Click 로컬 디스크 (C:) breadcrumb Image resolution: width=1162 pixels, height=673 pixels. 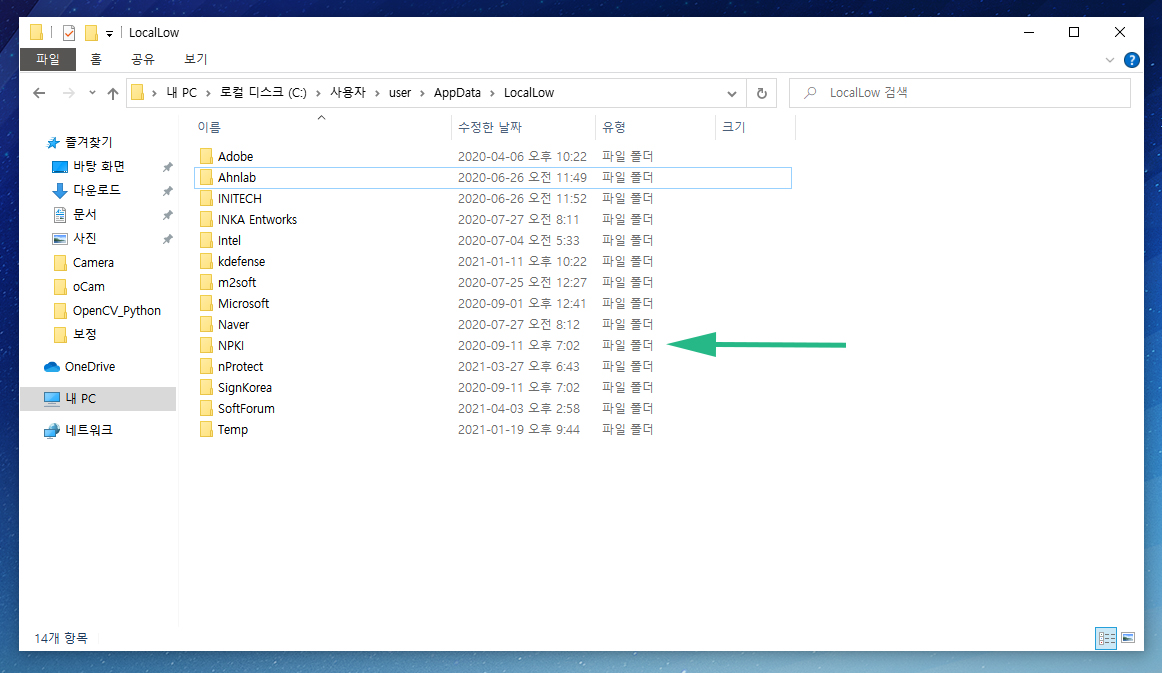pyautogui.click(x=263, y=93)
